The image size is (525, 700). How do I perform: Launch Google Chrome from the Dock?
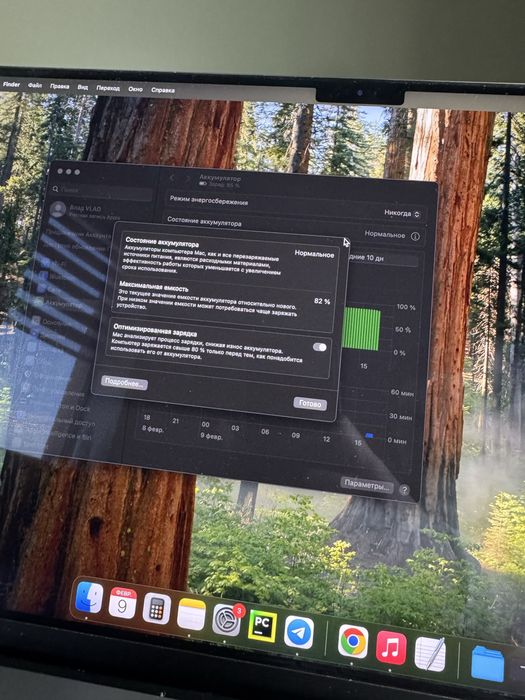pos(353,642)
